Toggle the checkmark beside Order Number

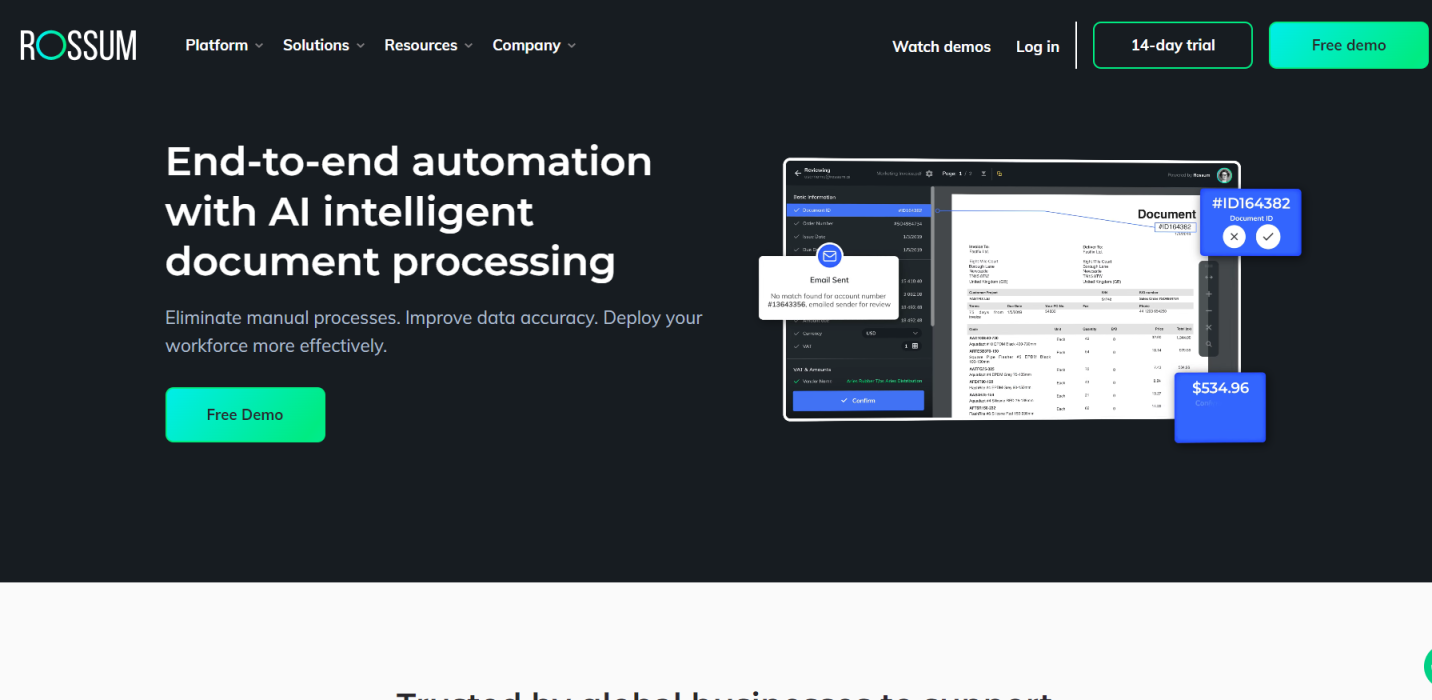796,223
